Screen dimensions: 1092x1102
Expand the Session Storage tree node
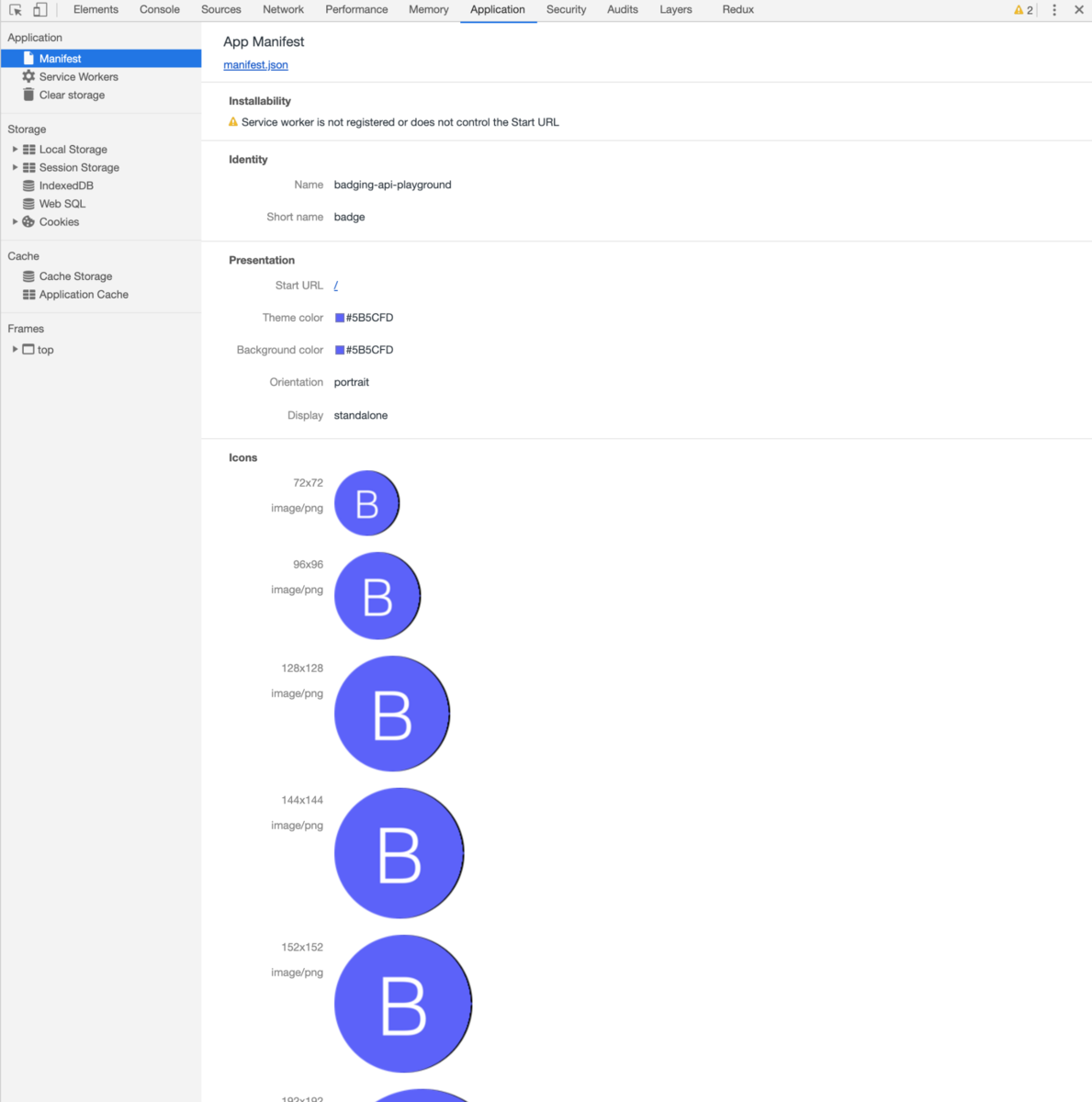point(15,167)
